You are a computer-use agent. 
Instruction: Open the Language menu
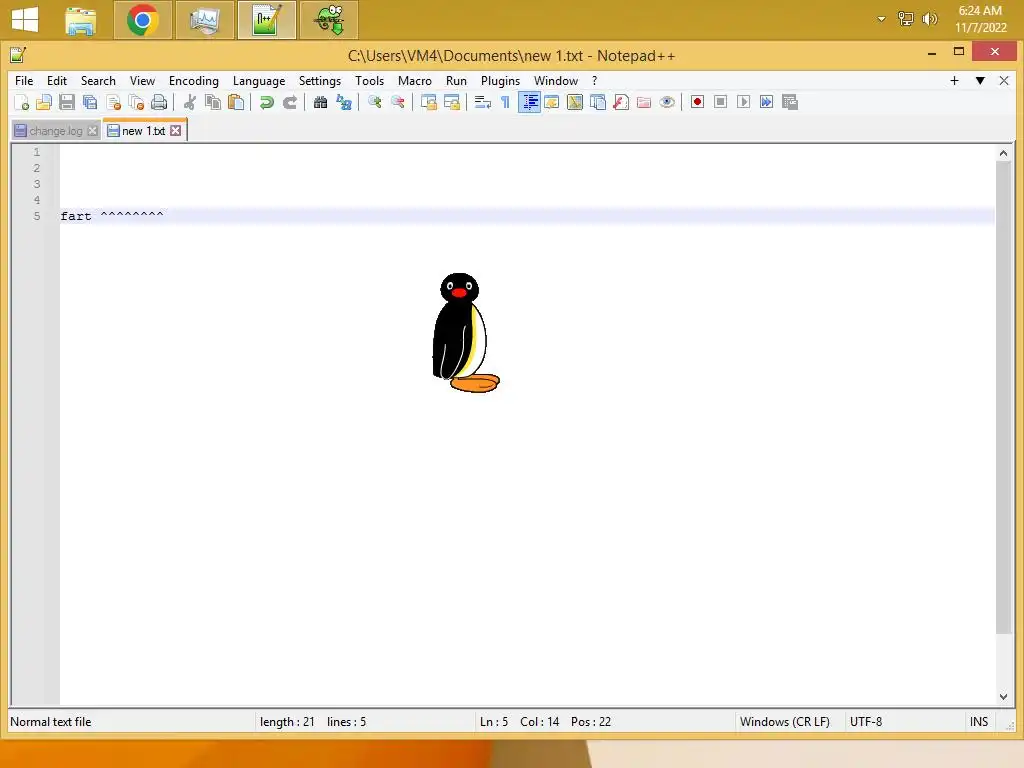click(x=259, y=81)
